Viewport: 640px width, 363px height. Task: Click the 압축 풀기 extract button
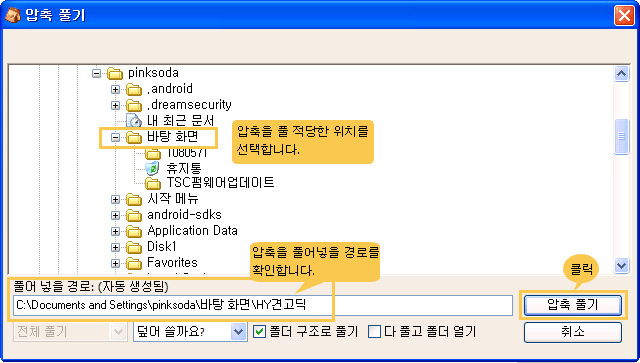pyautogui.click(x=573, y=305)
